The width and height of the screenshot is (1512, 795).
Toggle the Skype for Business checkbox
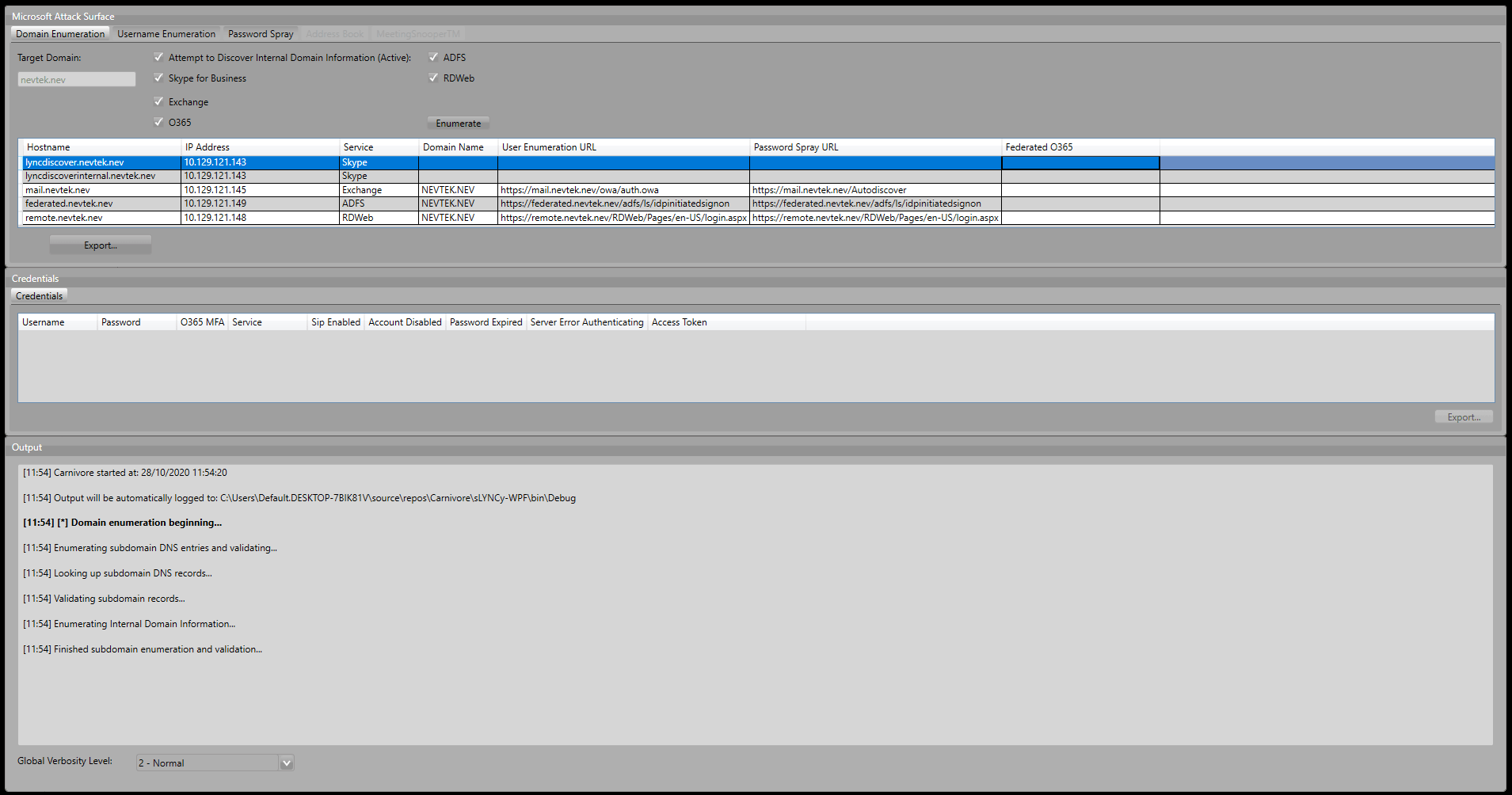pyautogui.click(x=158, y=78)
